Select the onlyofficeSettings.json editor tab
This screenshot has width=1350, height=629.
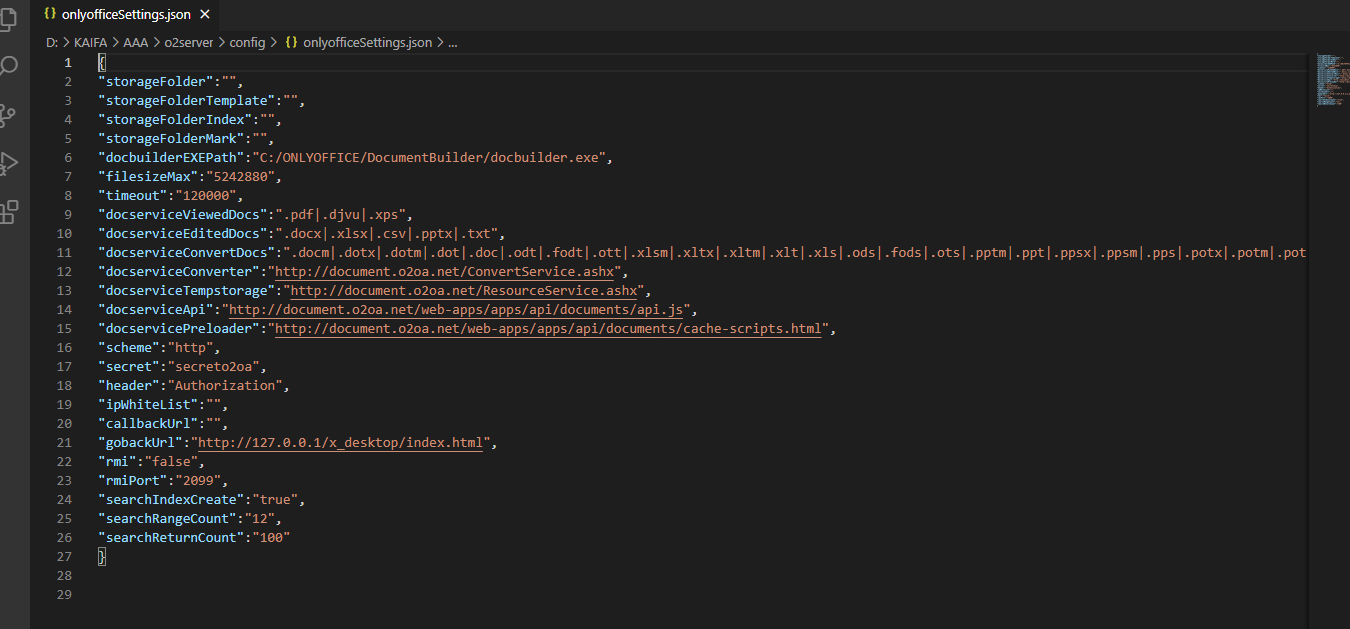(125, 15)
